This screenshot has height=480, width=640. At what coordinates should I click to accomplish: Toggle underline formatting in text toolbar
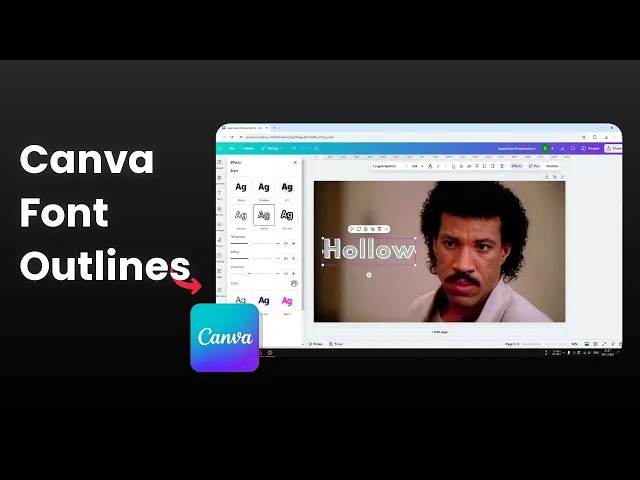pyautogui.click(x=453, y=166)
